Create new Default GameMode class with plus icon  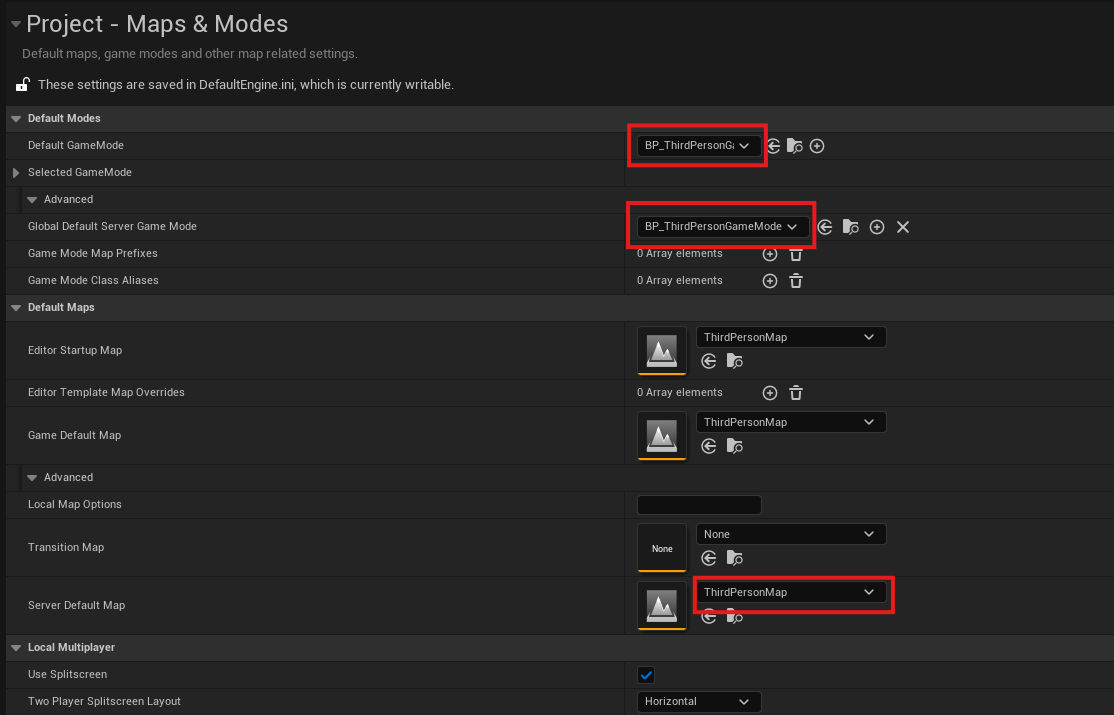[817, 146]
